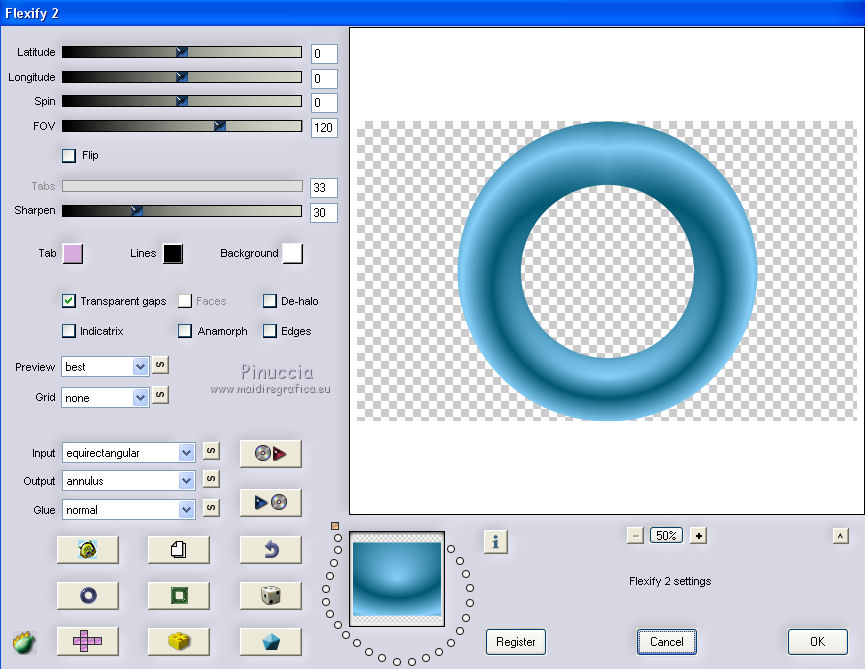Viewport: 865px width, 669px height.
Task: Open the Lines black color swatch
Action: pyautogui.click(x=173, y=254)
